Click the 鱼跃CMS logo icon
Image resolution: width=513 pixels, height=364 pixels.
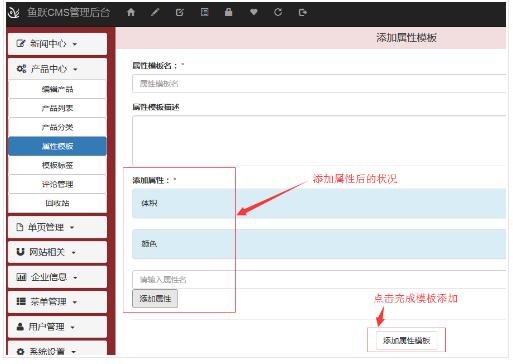coord(14,12)
